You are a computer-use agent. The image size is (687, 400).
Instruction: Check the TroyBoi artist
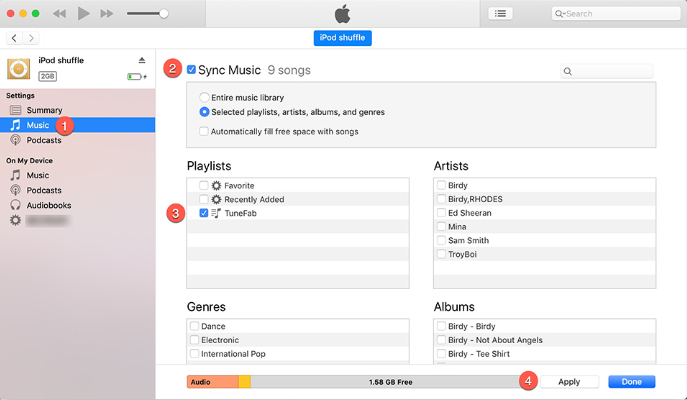click(441, 254)
